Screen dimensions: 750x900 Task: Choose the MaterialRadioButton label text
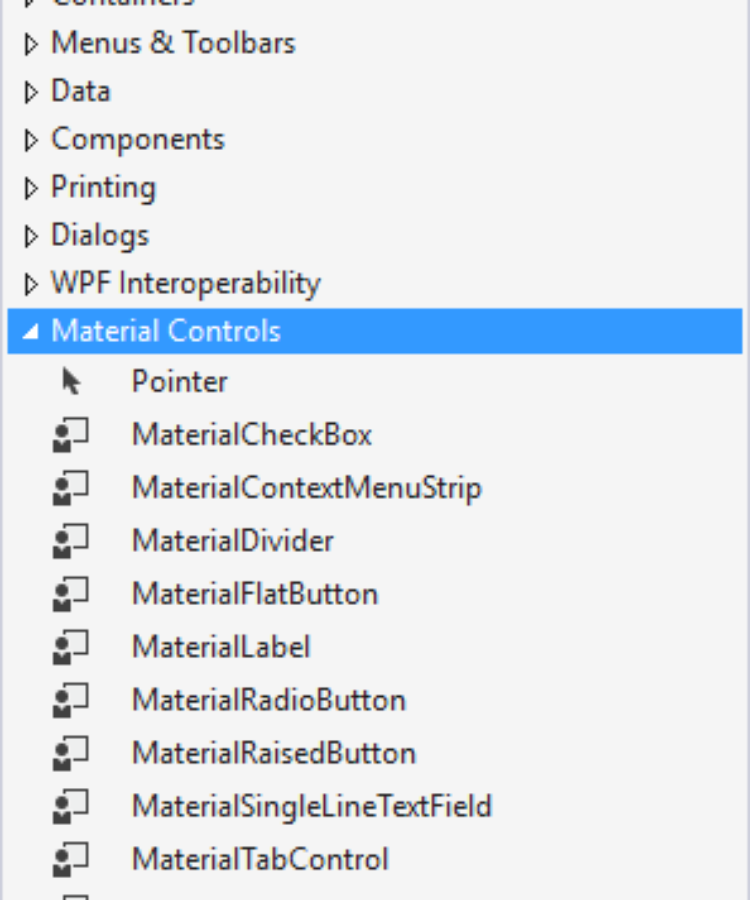[x=268, y=700]
